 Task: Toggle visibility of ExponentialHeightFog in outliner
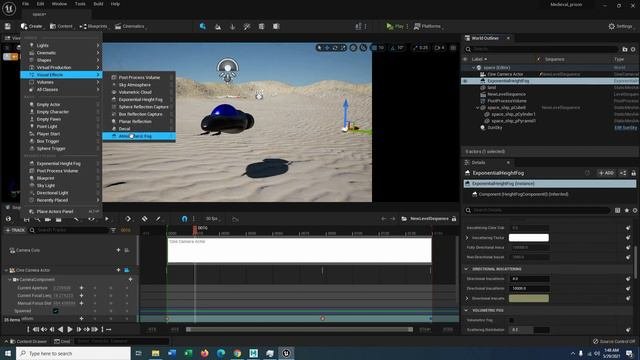click(x=465, y=81)
